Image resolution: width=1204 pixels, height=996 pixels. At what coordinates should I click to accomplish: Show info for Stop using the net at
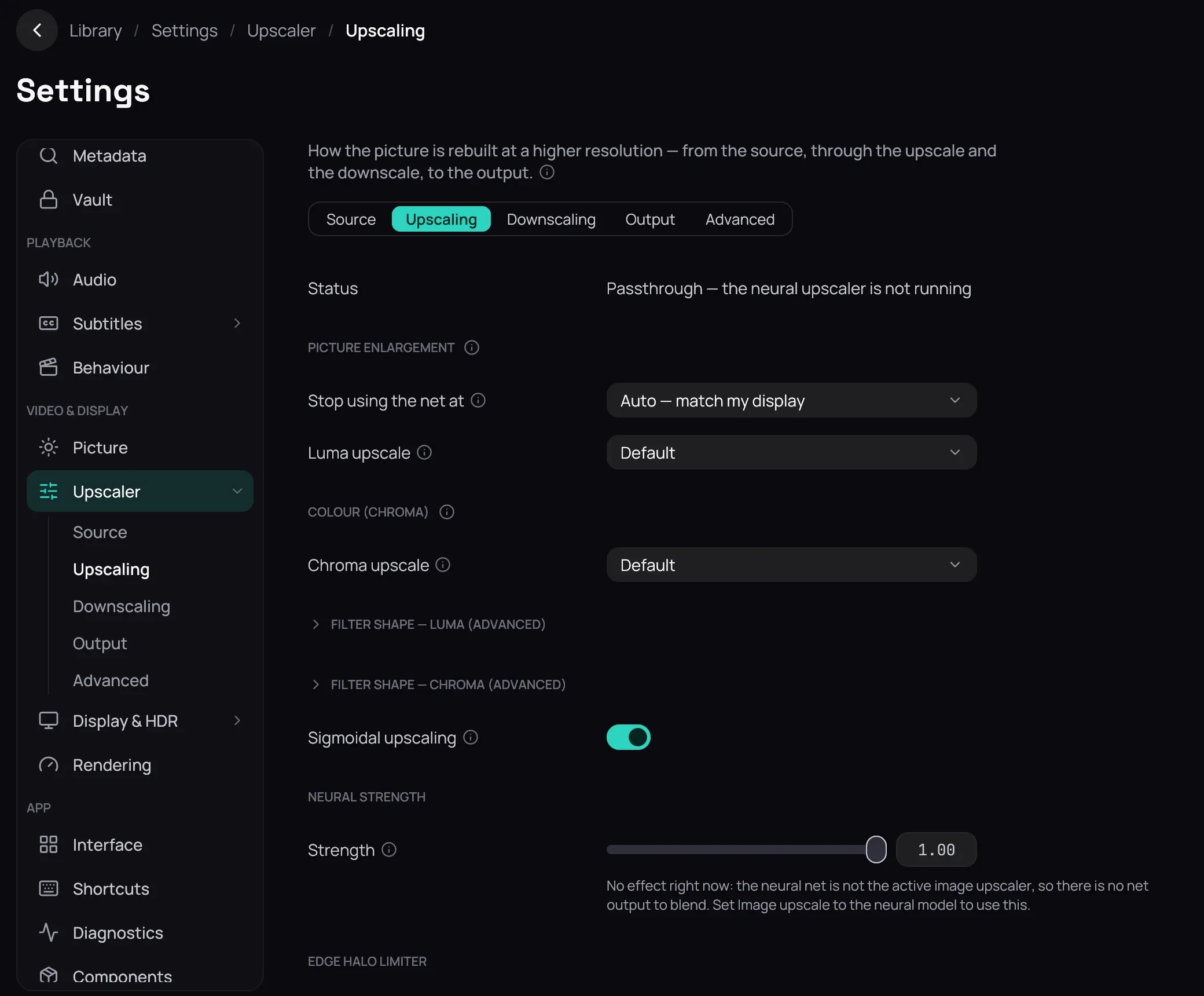pyautogui.click(x=478, y=400)
